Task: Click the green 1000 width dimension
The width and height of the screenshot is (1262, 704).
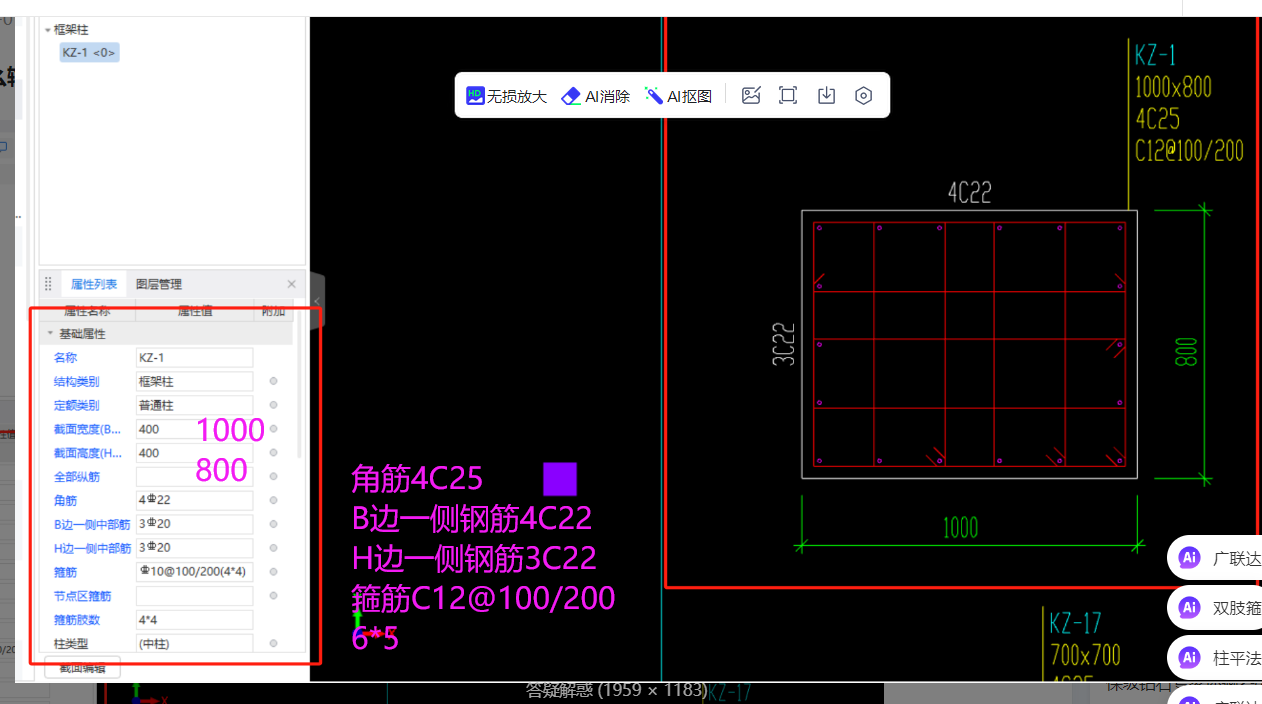Action: [x=961, y=527]
